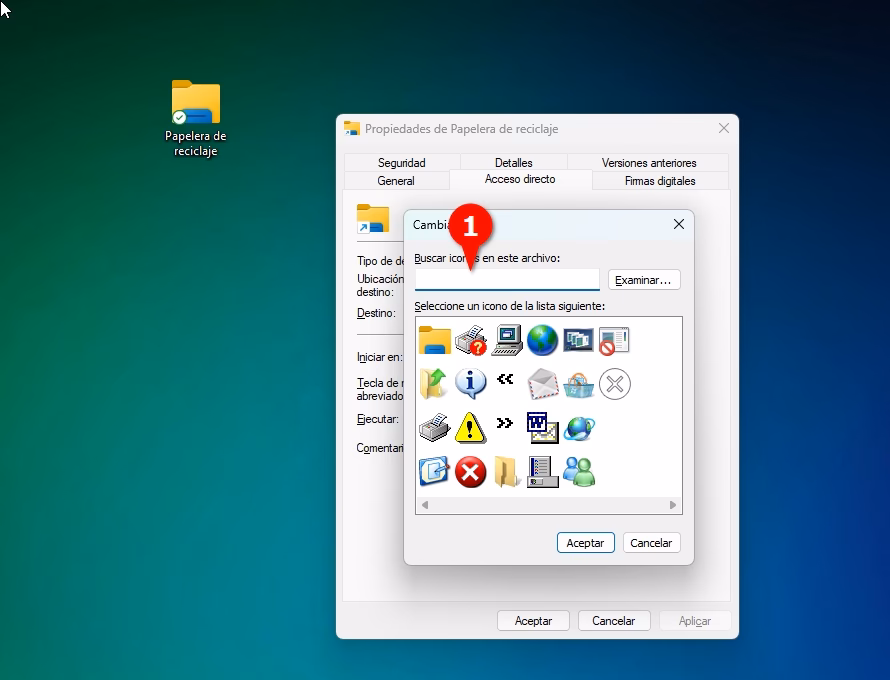Click the Ejecutar label

click(x=377, y=419)
